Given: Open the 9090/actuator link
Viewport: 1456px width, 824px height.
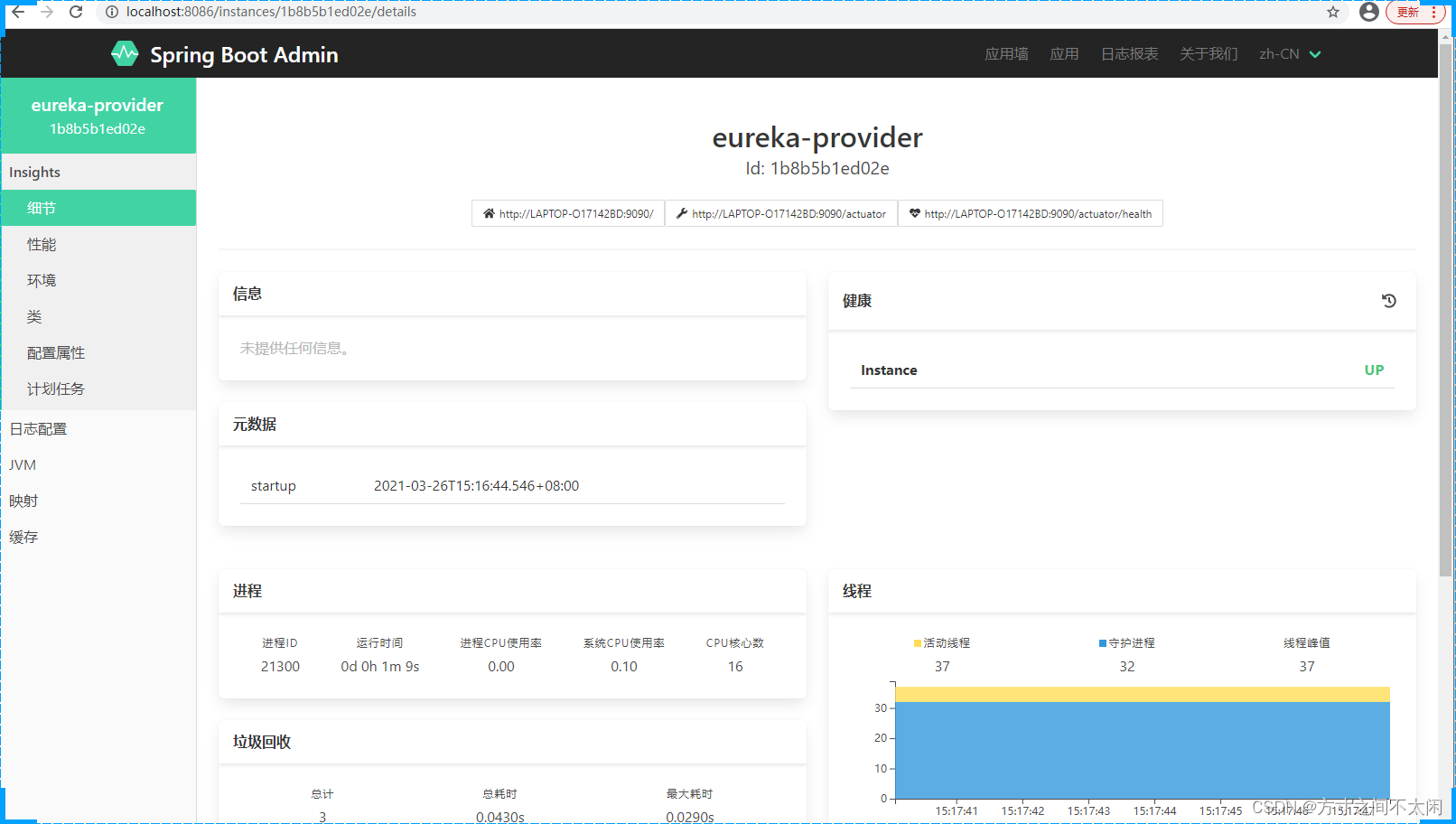Looking at the screenshot, I should click(x=781, y=213).
